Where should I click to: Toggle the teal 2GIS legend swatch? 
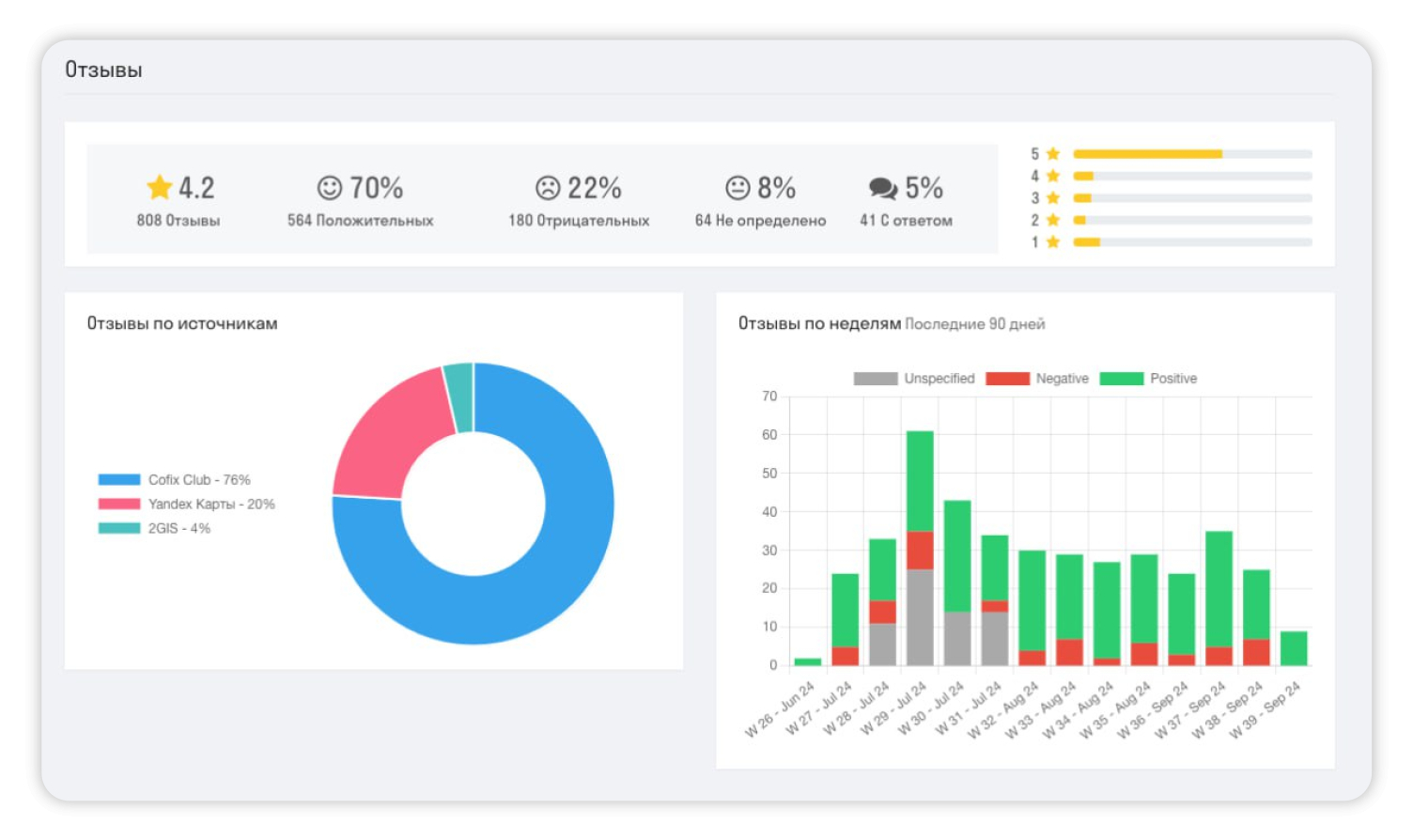point(119,528)
